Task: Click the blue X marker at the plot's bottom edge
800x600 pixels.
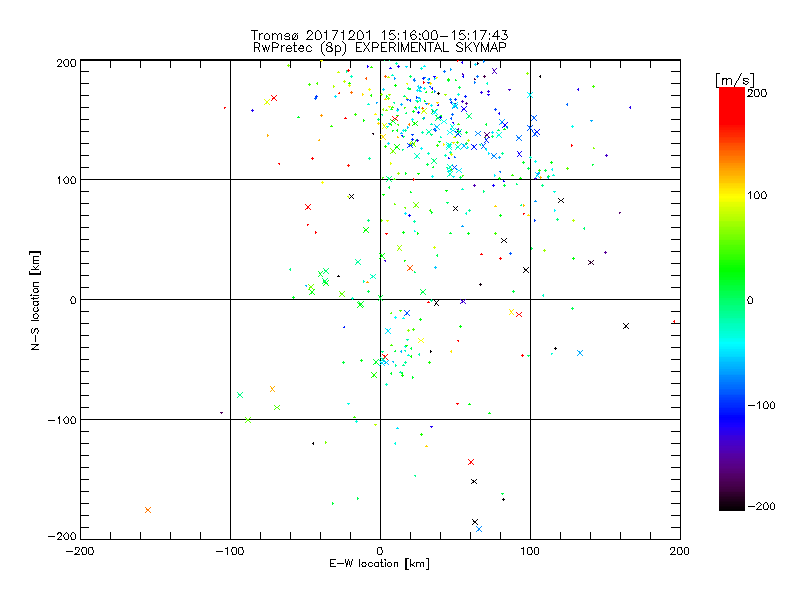Action: (479, 529)
